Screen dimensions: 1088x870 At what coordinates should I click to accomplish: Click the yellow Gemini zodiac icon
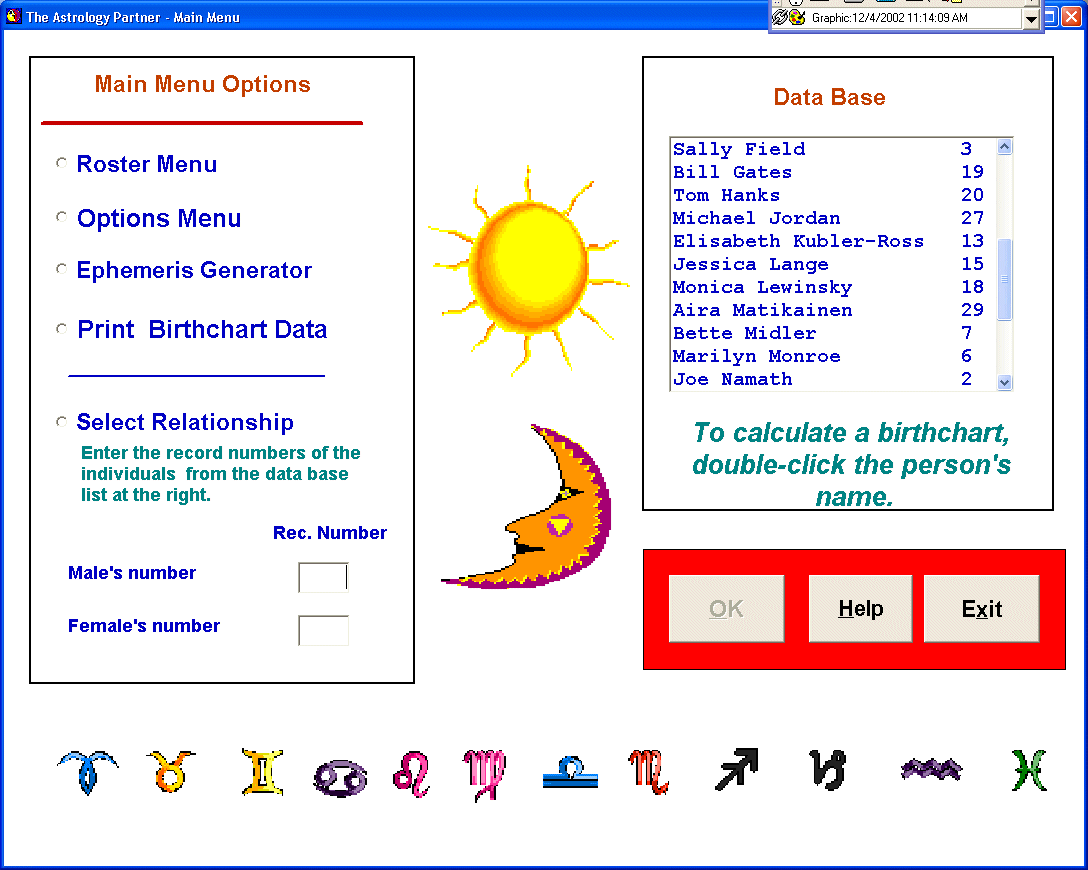262,771
